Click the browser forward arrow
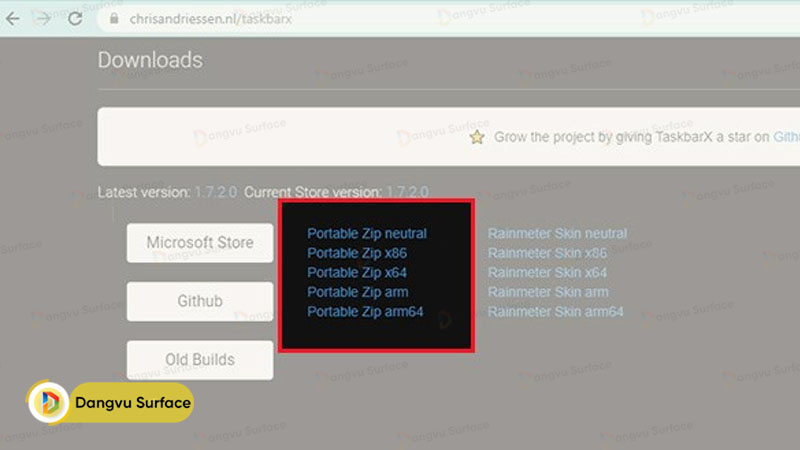800x450 pixels. click(43, 19)
